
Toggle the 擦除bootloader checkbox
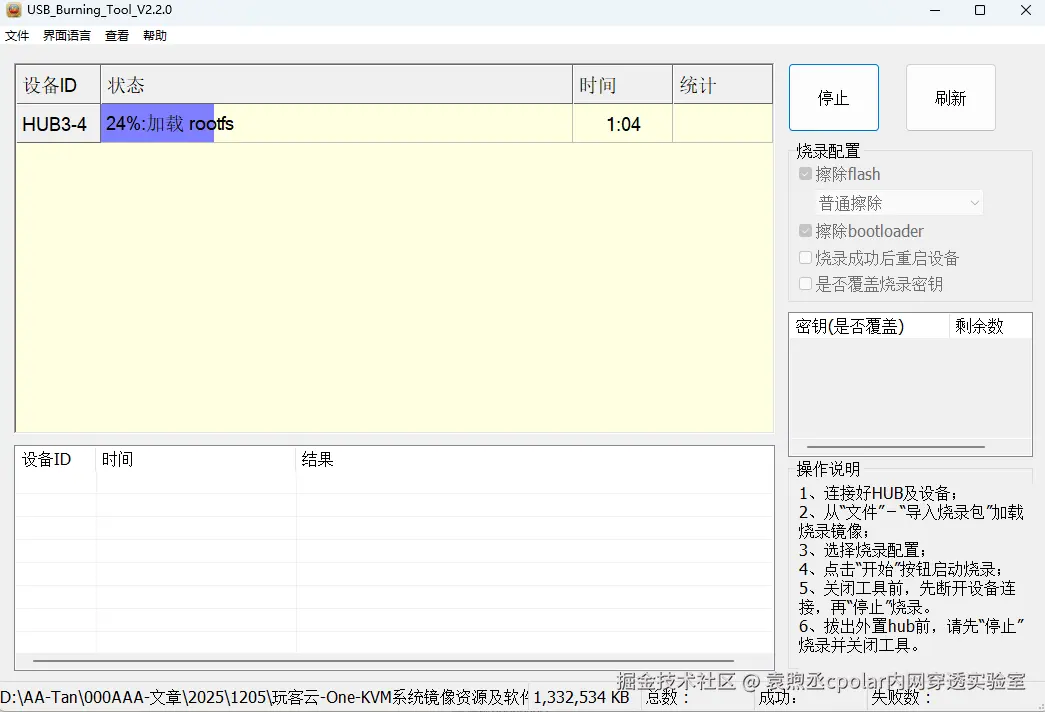805,230
